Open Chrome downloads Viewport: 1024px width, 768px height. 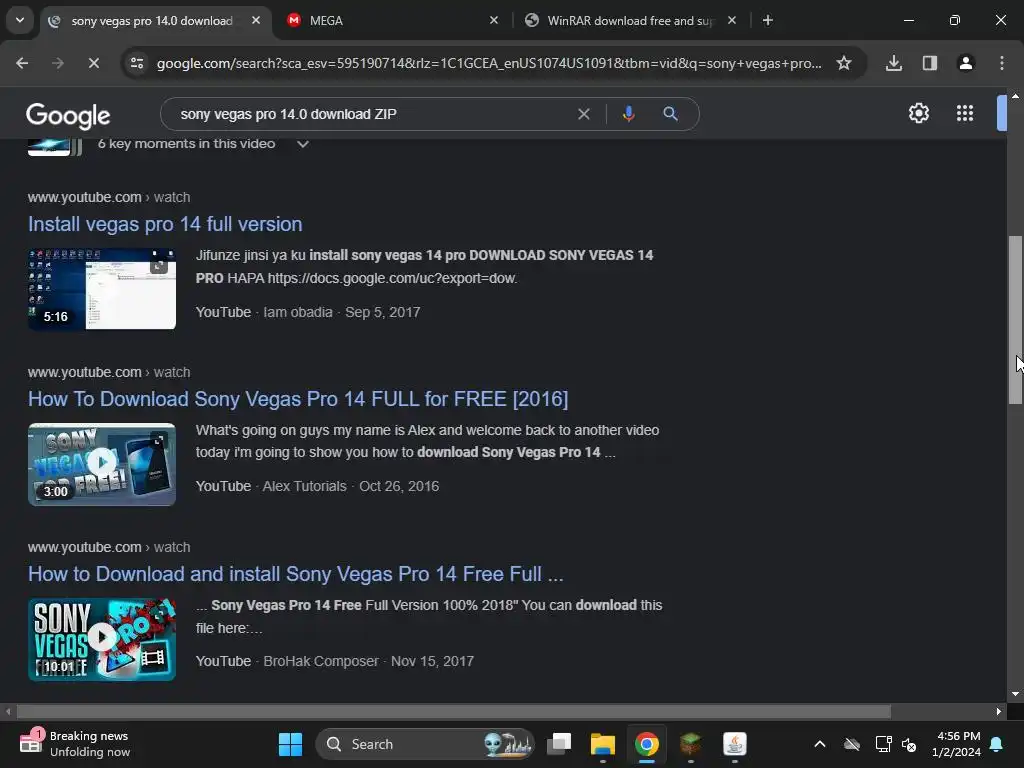894,63
